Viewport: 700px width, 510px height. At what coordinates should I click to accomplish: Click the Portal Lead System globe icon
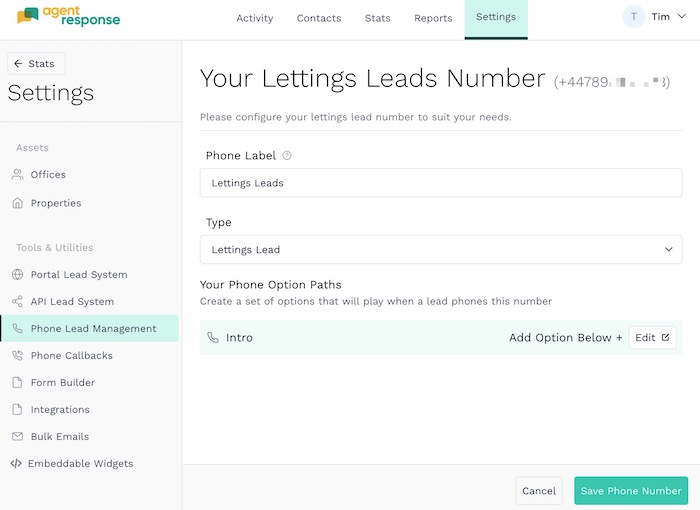[x=17, y=275]
